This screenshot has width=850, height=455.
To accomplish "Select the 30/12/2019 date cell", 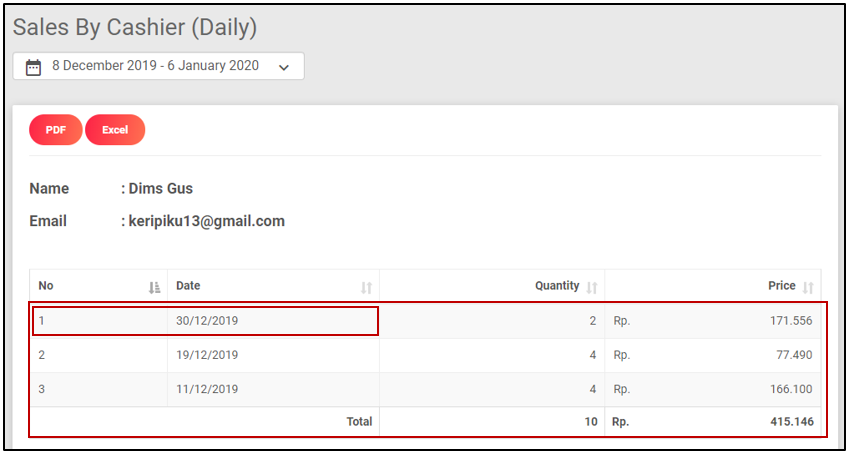I will (207, 321).
